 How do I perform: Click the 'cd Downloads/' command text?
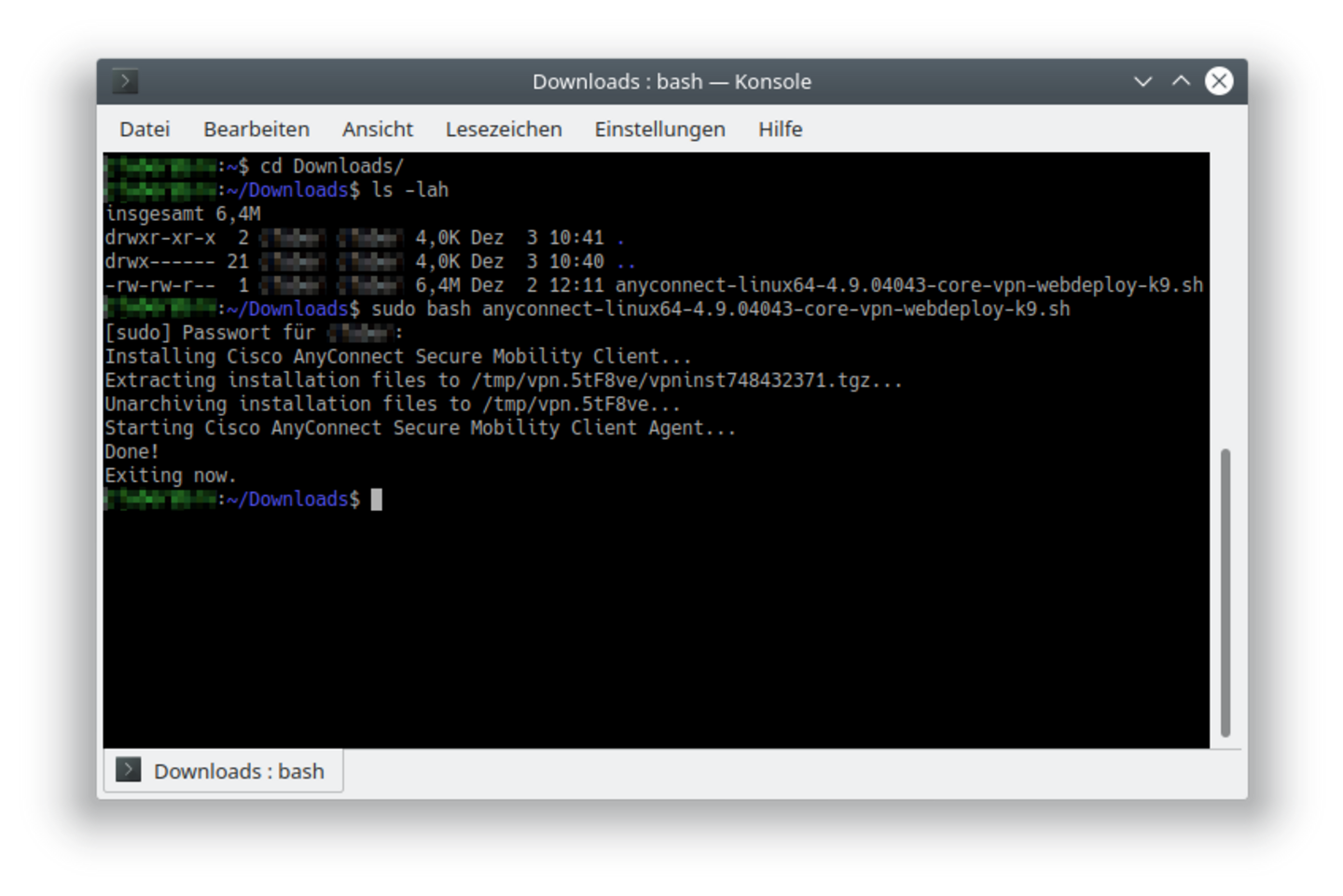coord(332,166)
